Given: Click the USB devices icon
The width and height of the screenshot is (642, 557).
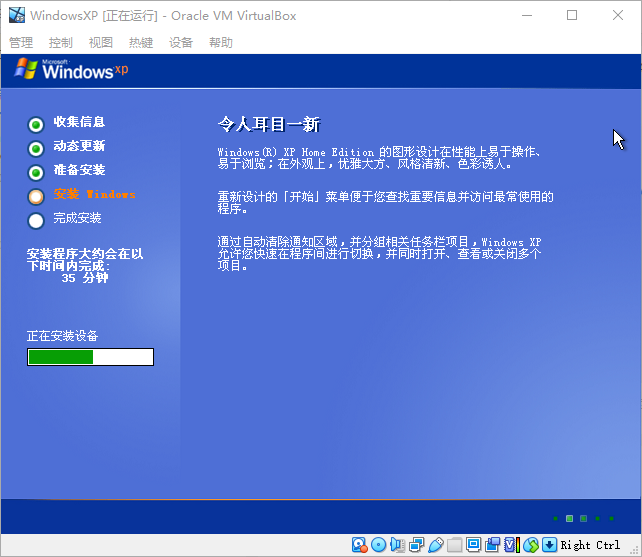Looking at the screenshot, I should 436,545.
